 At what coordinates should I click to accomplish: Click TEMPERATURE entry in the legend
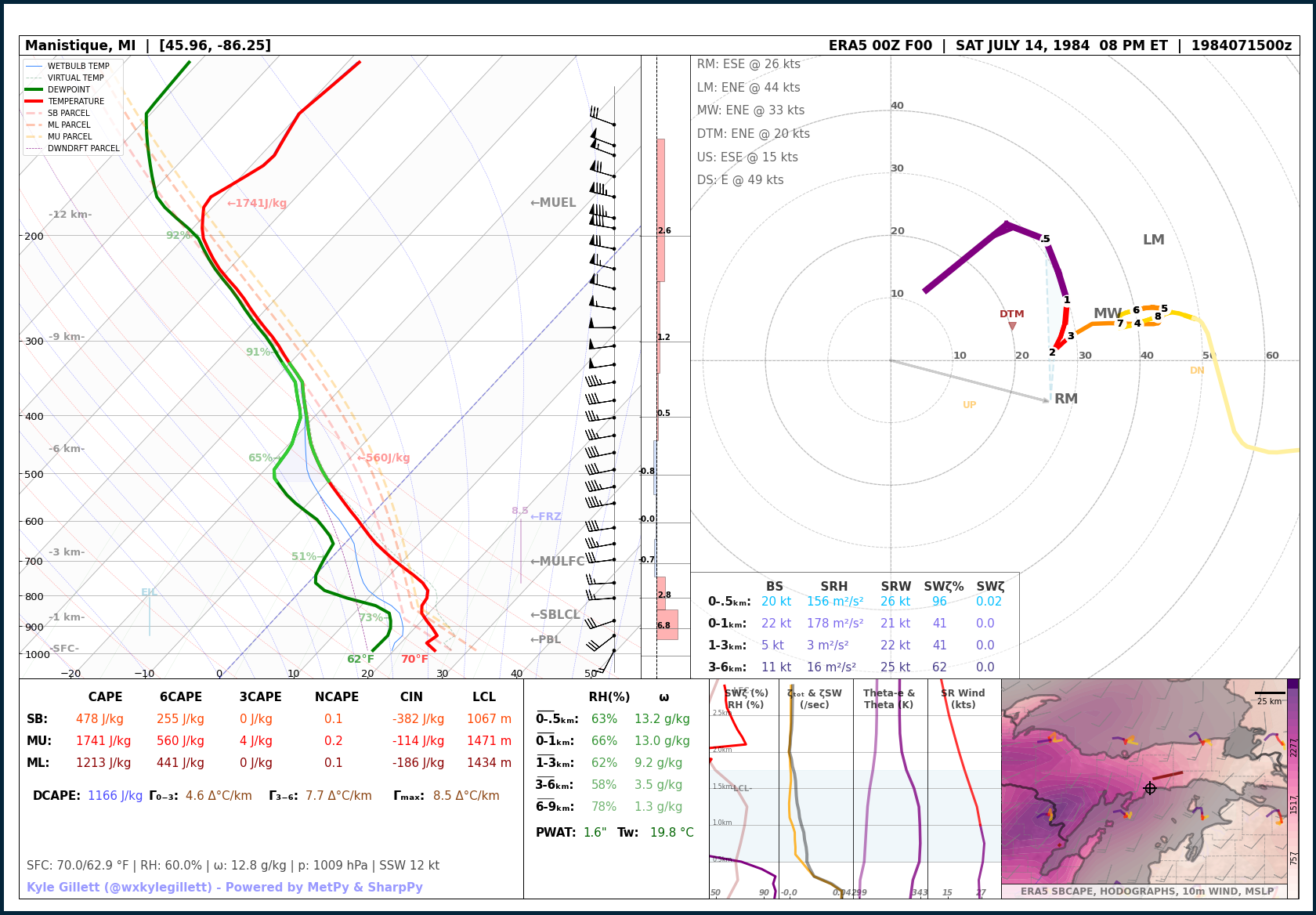(75, 101)
